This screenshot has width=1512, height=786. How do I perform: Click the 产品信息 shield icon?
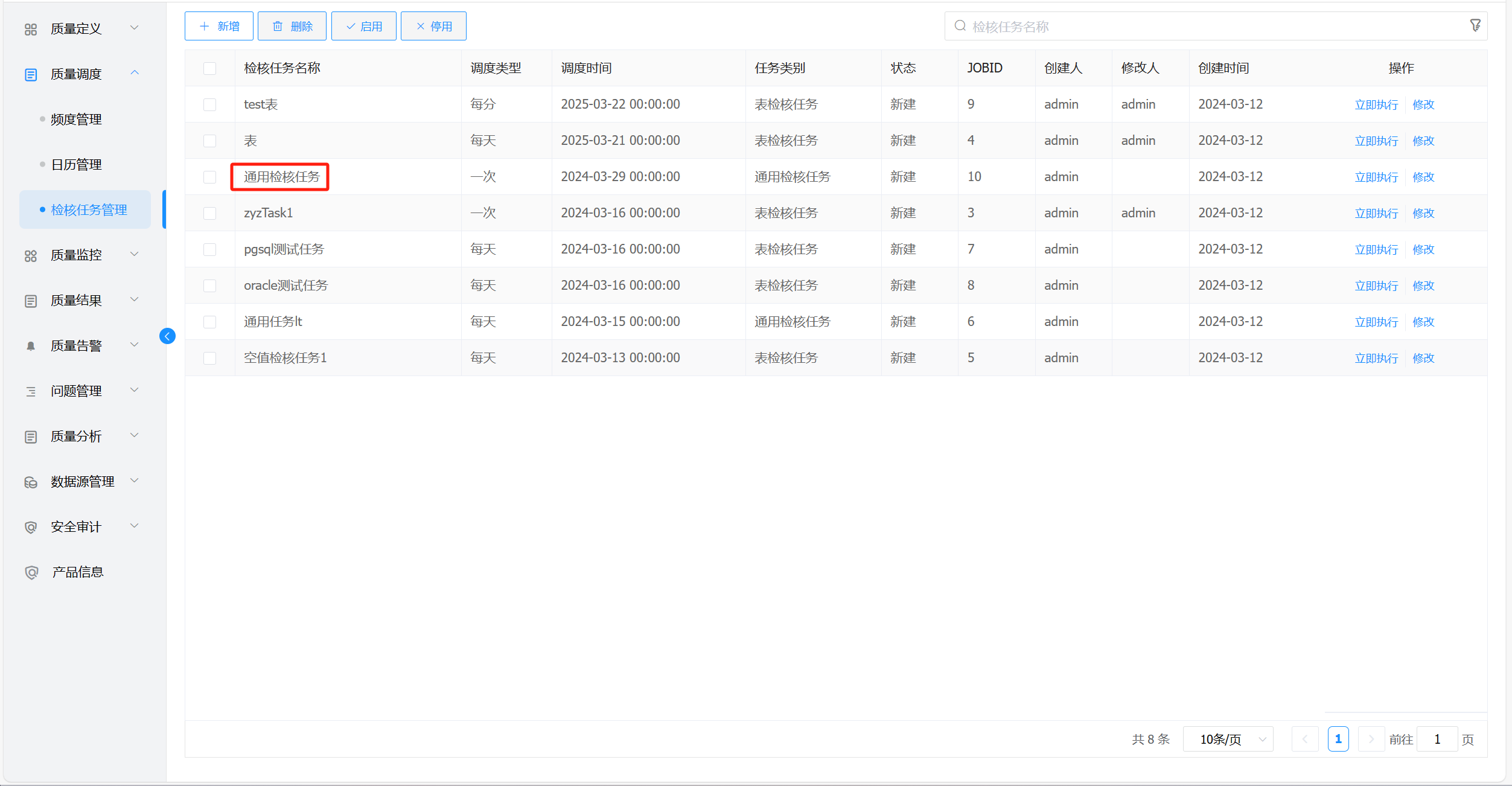pyautogui.click(x=31, y=572)
